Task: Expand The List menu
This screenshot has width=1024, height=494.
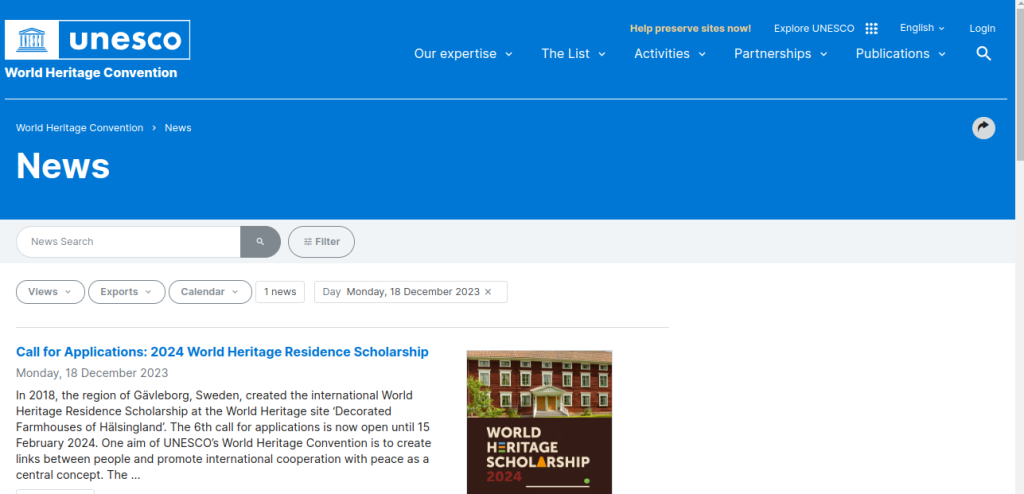Action: point(573,54)
